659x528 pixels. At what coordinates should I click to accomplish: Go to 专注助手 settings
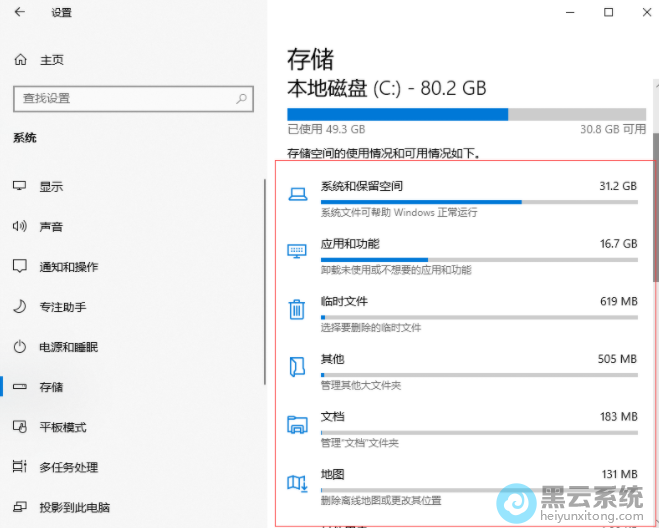pyautogui.click(x=62, y=307)
